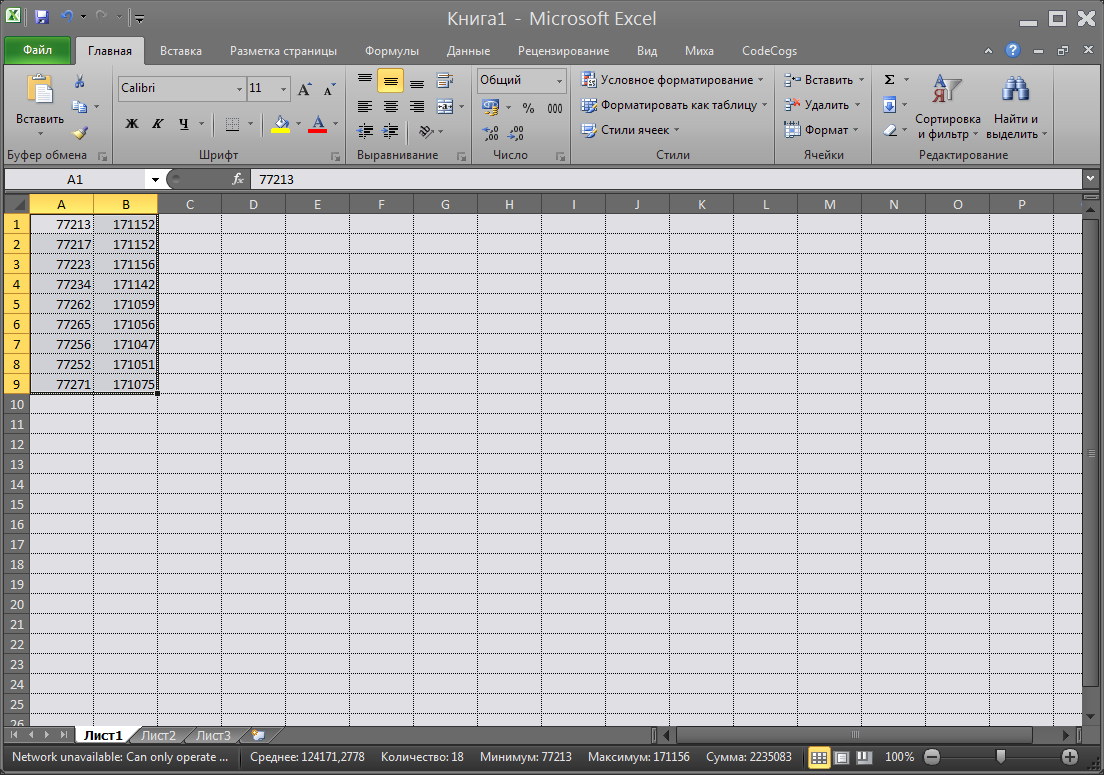Screen dimensions: 1104x775
Task: Open the Формулы ribbon tab
Action: tap(391, 51)
